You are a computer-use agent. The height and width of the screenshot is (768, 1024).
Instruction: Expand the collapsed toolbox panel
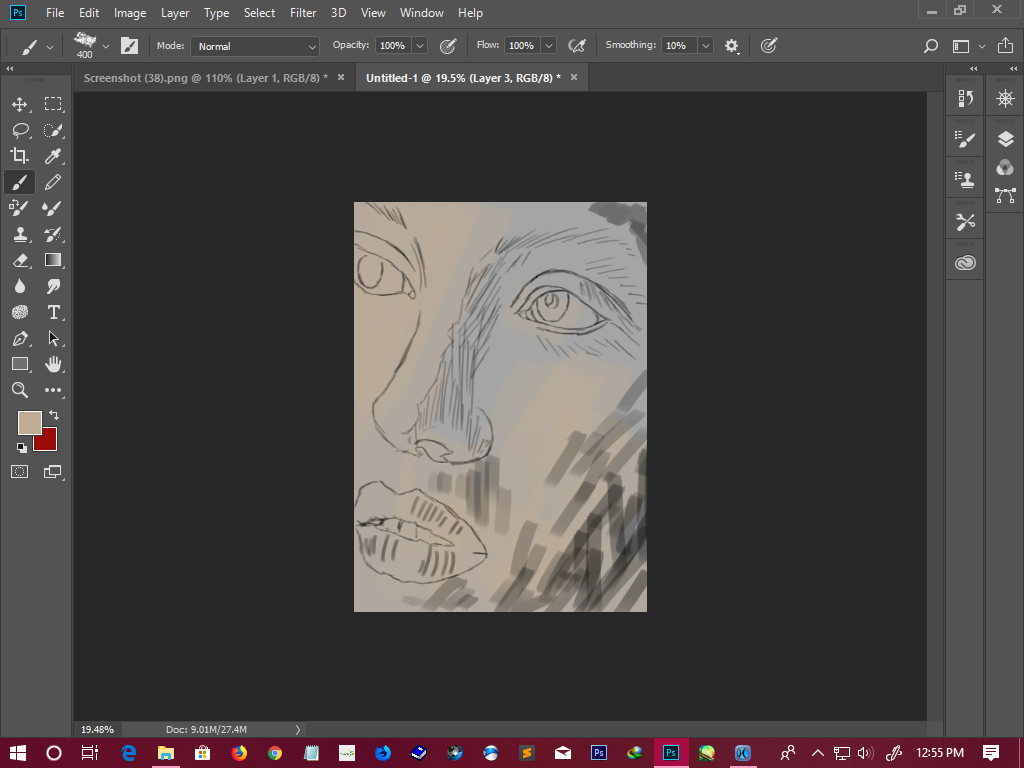[9, 69]
